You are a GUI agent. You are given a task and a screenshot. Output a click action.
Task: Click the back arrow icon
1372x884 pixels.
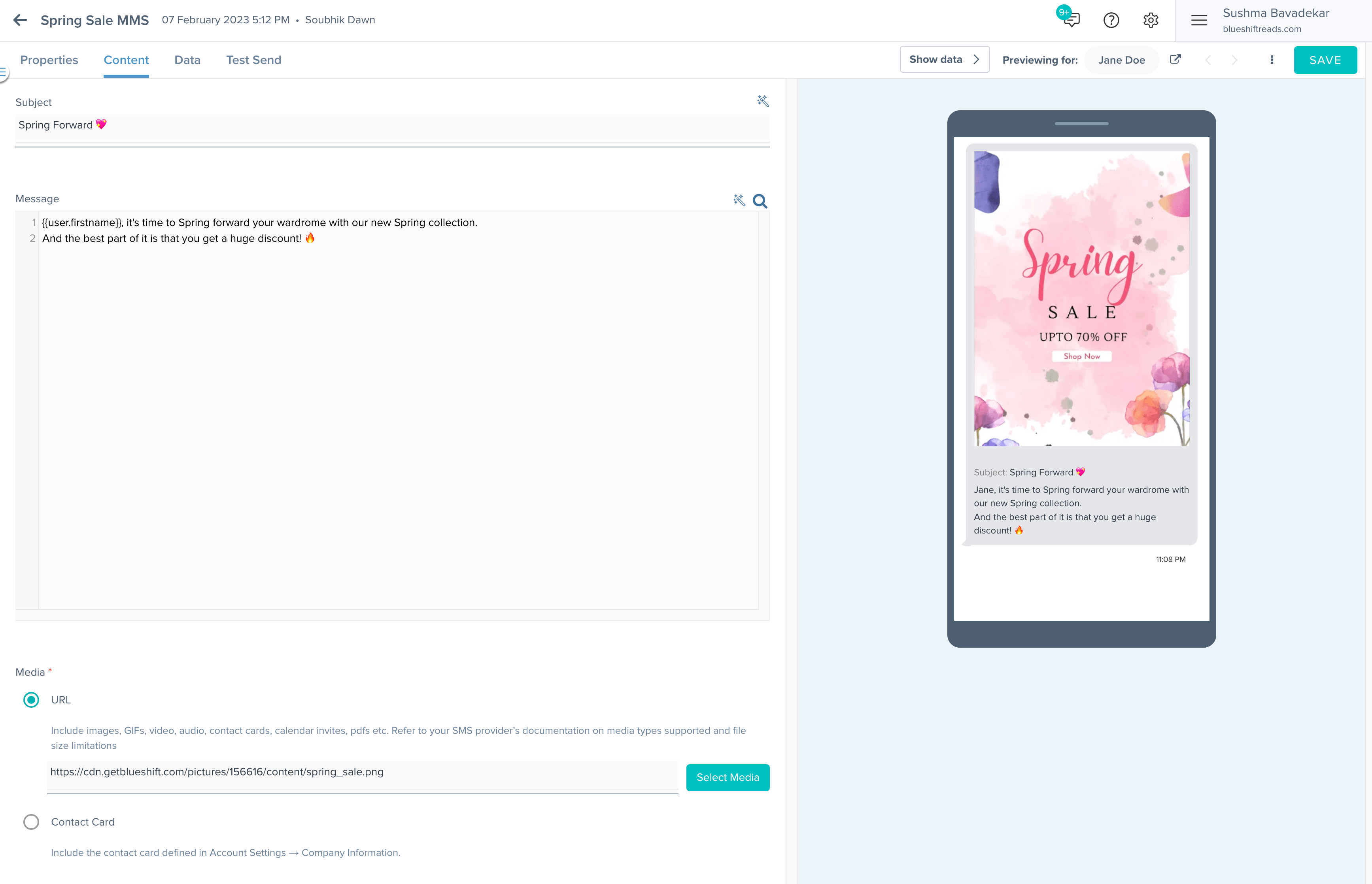[x=20, y=20]
